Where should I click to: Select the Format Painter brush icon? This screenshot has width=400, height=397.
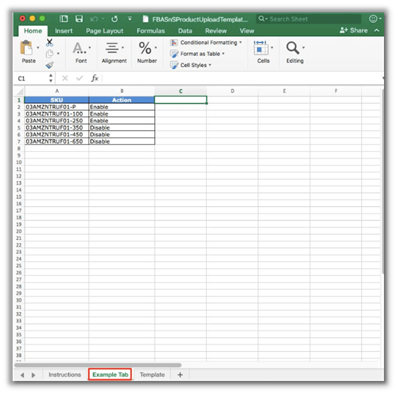tap(49, 65)
